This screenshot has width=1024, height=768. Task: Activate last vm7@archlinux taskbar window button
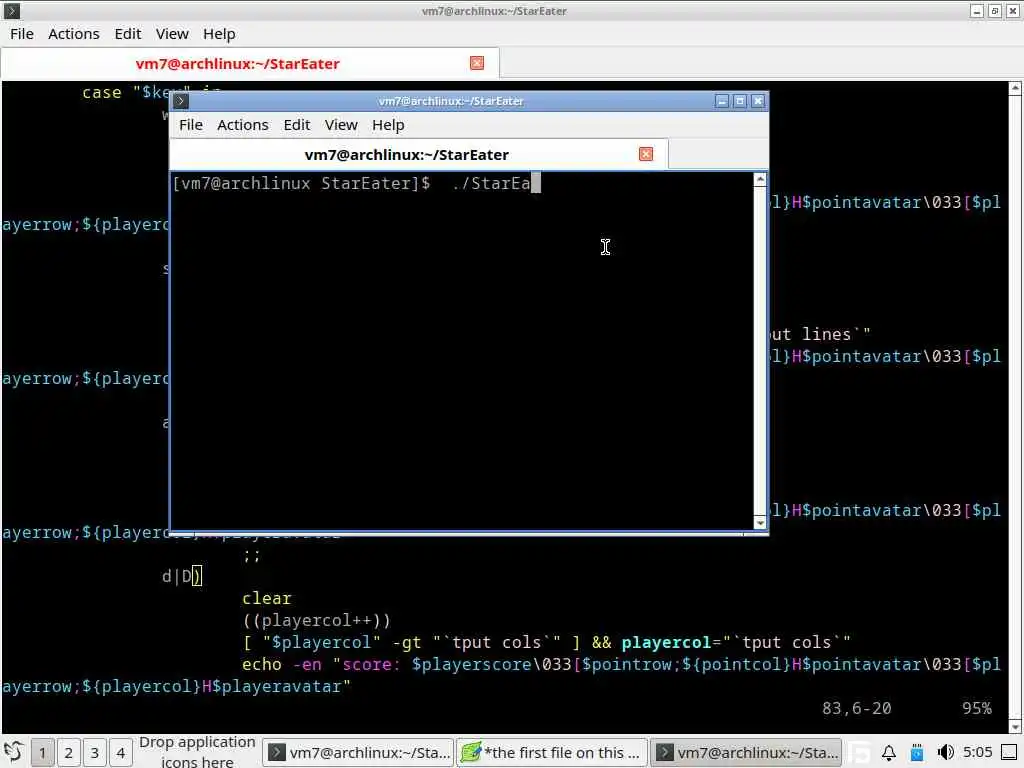point(746,753)
